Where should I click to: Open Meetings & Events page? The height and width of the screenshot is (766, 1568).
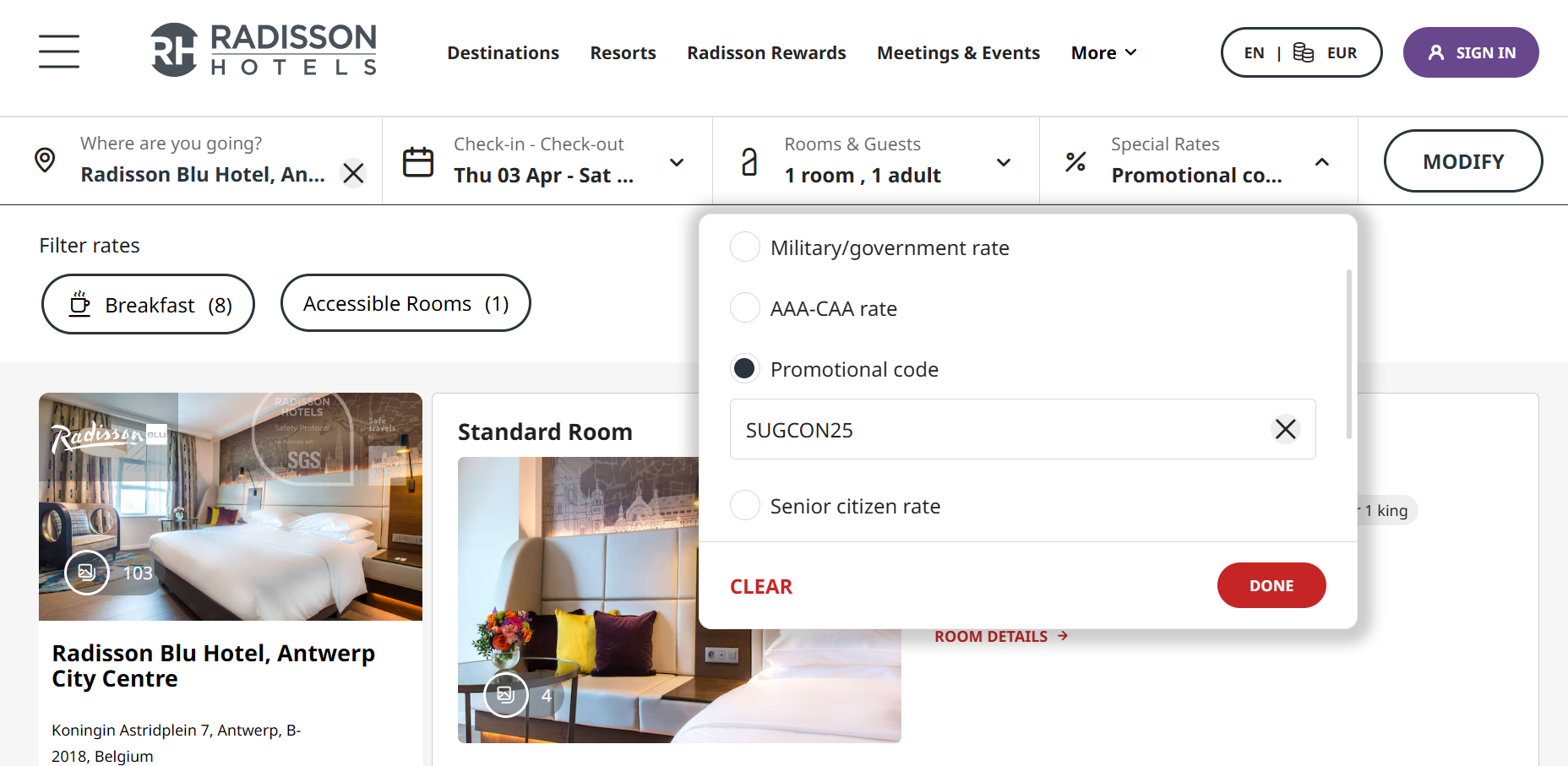point(958,52)
